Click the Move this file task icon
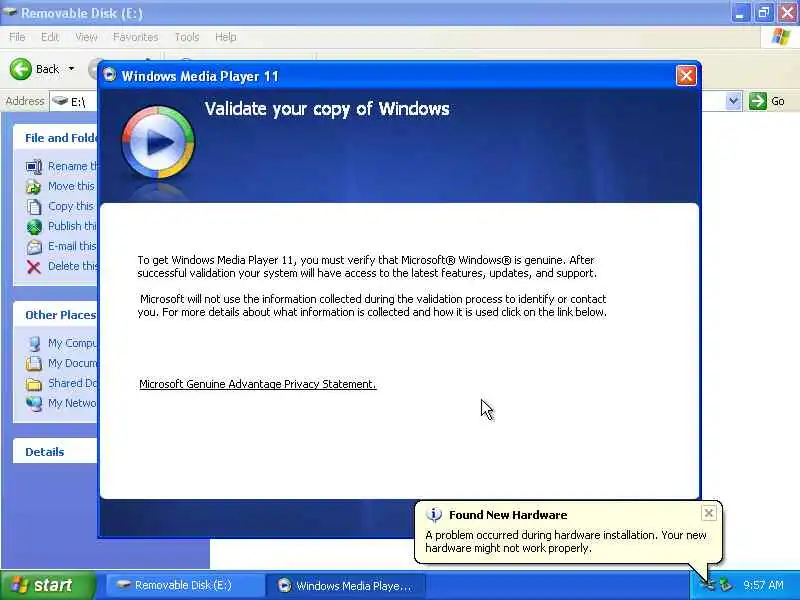This screenshot has height=600, width=800. point(34,187)
